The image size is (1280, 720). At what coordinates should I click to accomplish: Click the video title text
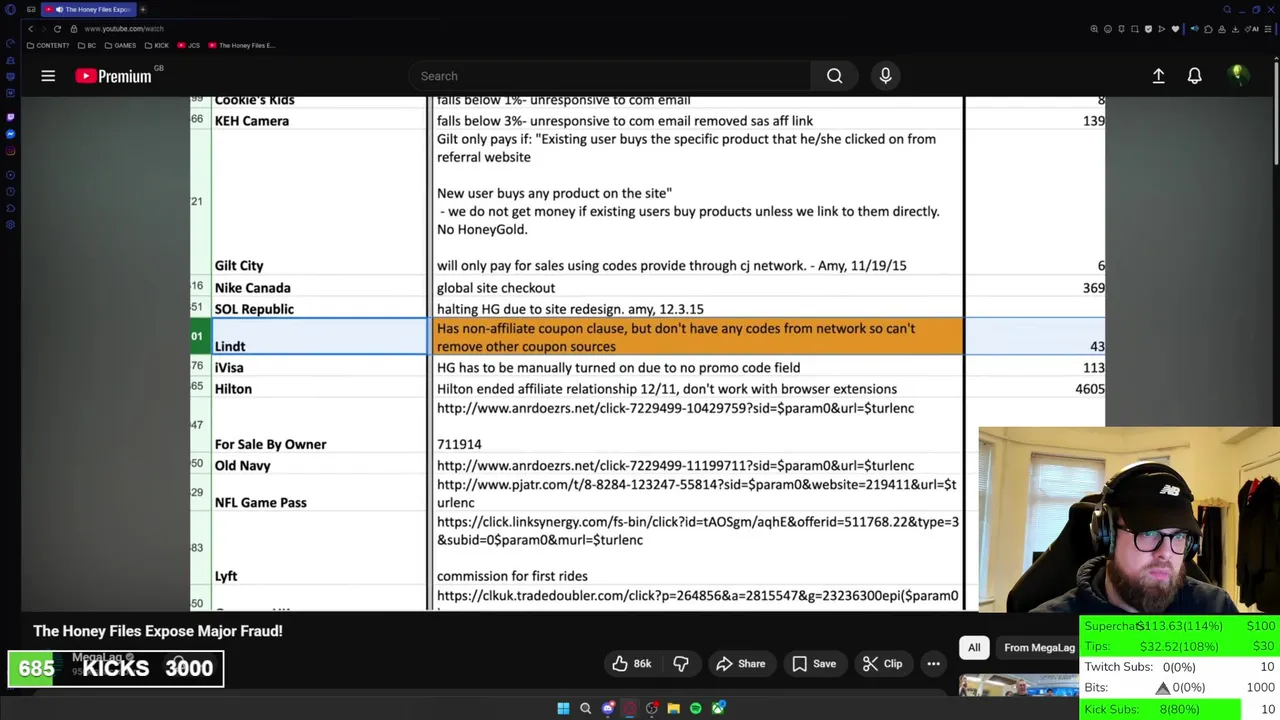pos(158,631)
